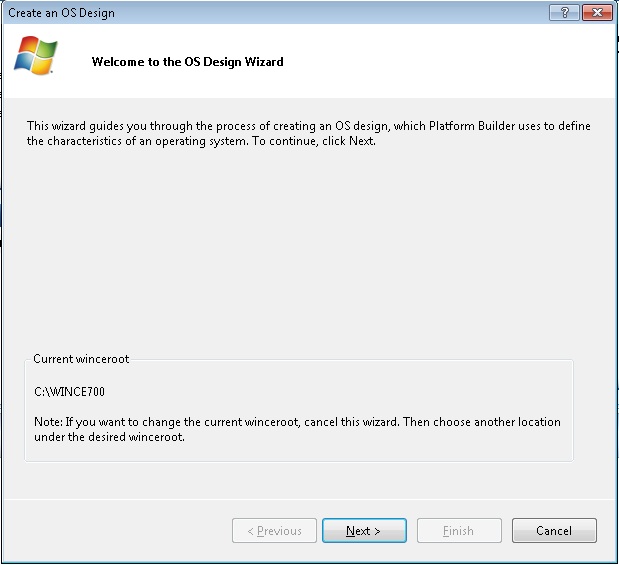Click the Current winceroot group label
The image size is (619, 565).
click(81, 359)
